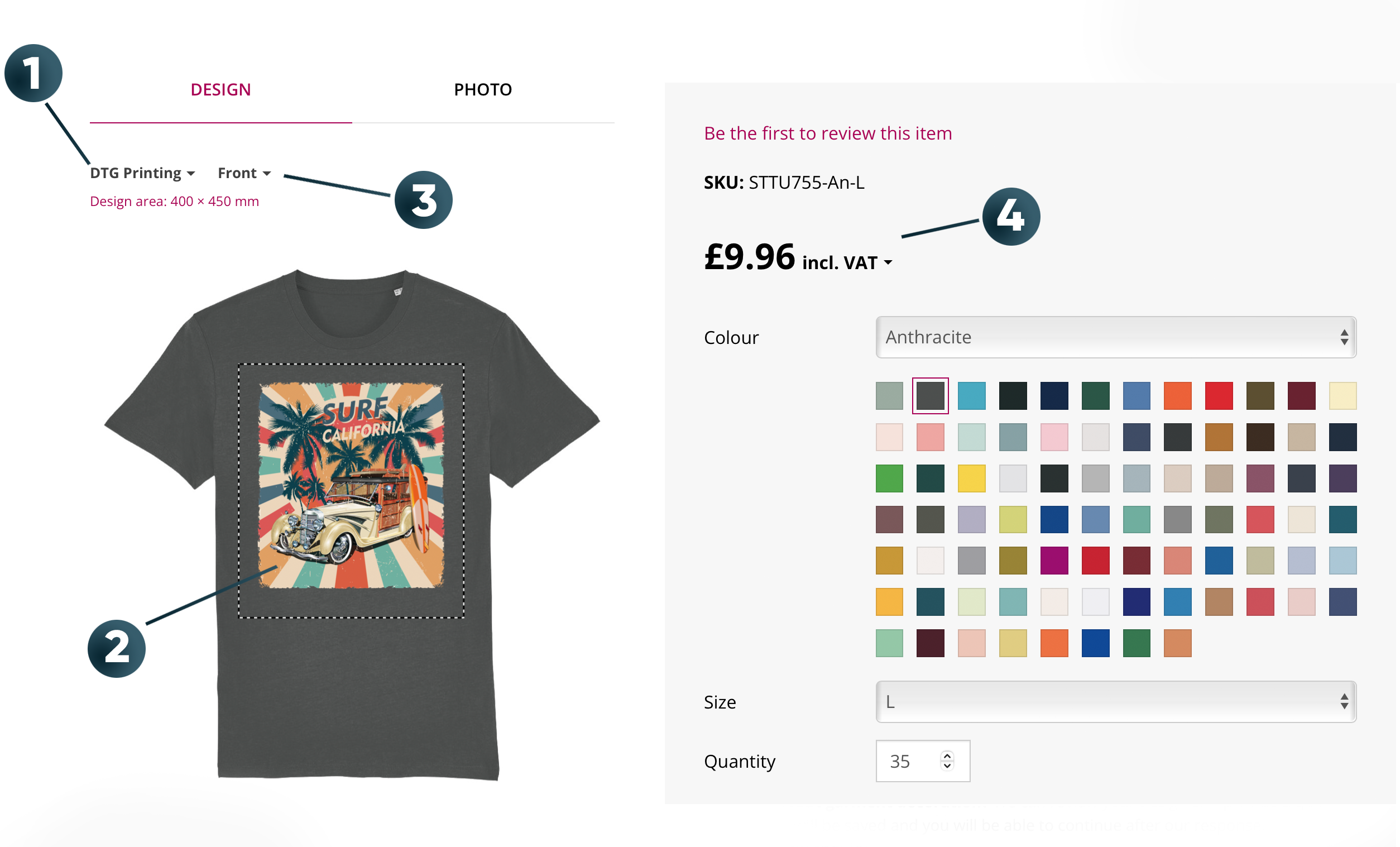
Task: Open the Size dropdown showing L
Action: point(1115,701)
